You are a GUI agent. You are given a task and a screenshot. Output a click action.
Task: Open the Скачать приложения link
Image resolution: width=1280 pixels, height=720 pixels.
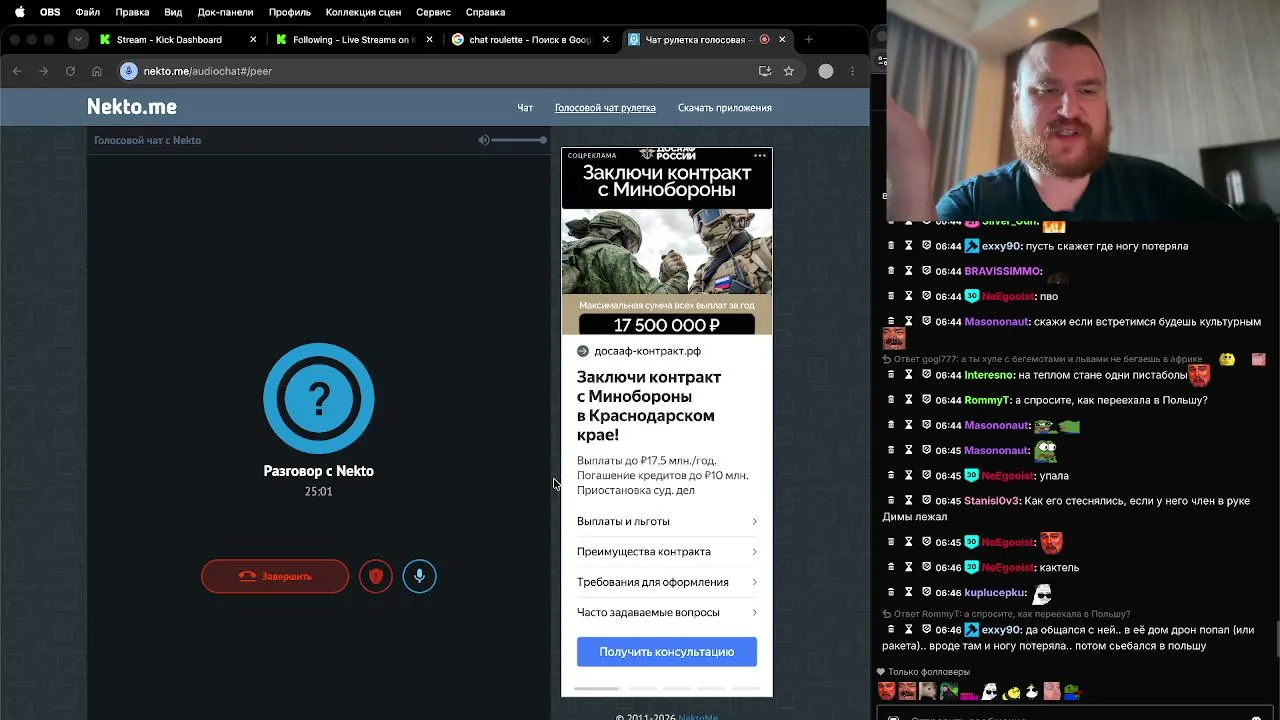click(x=725, y=108)
